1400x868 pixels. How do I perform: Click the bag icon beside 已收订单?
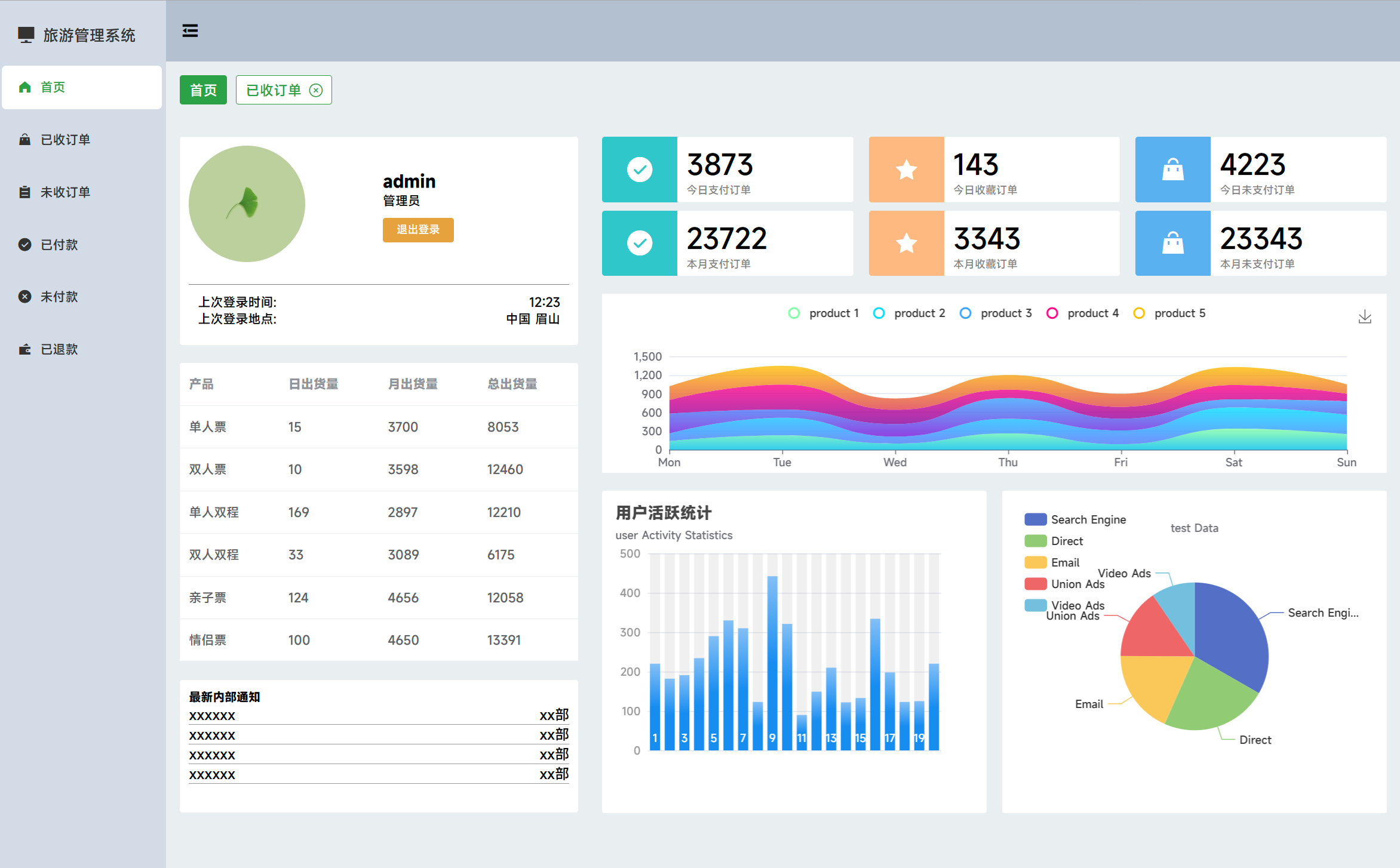[24, 140]
